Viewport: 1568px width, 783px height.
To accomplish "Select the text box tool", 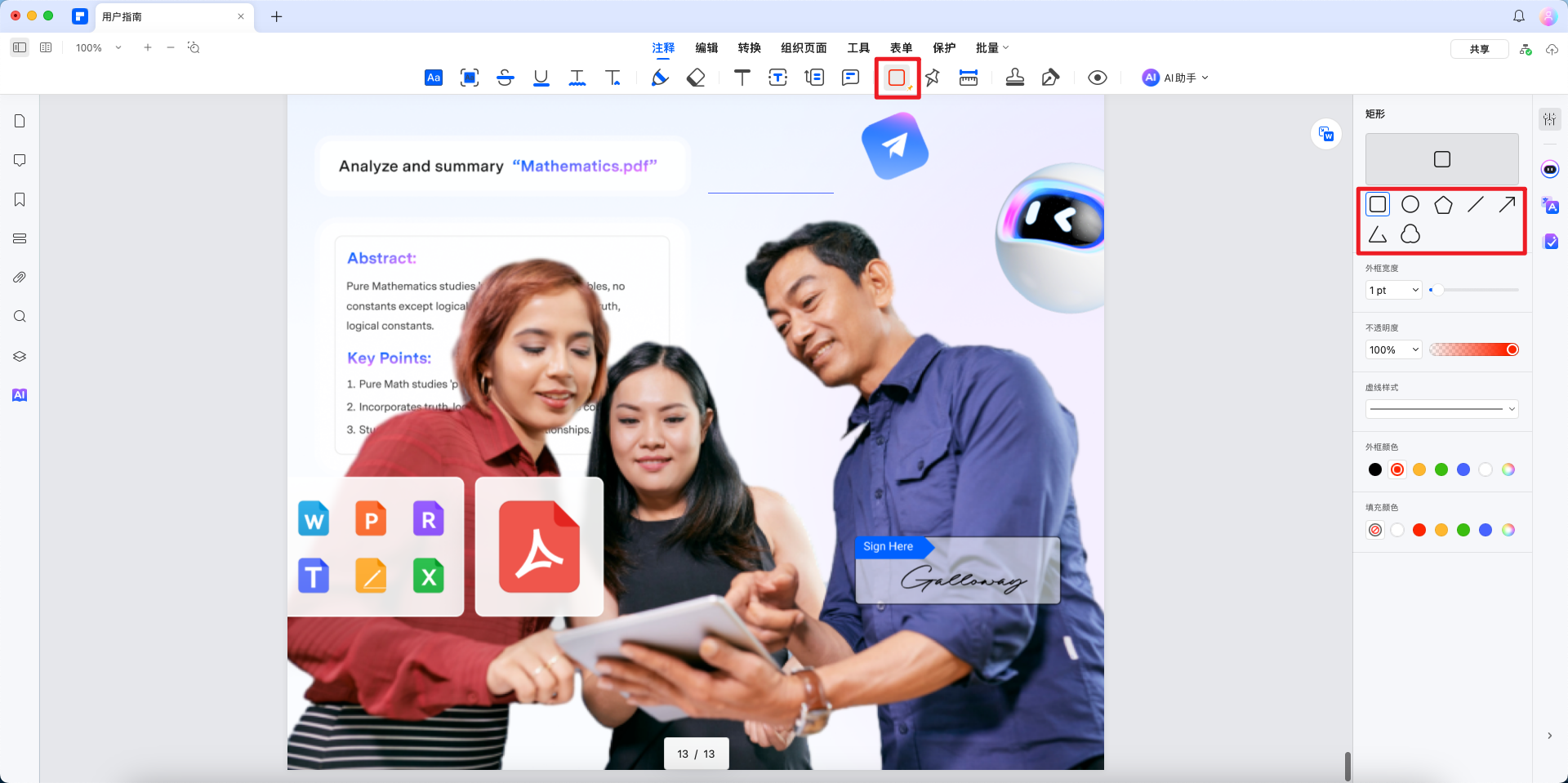I will pos(778,78).
